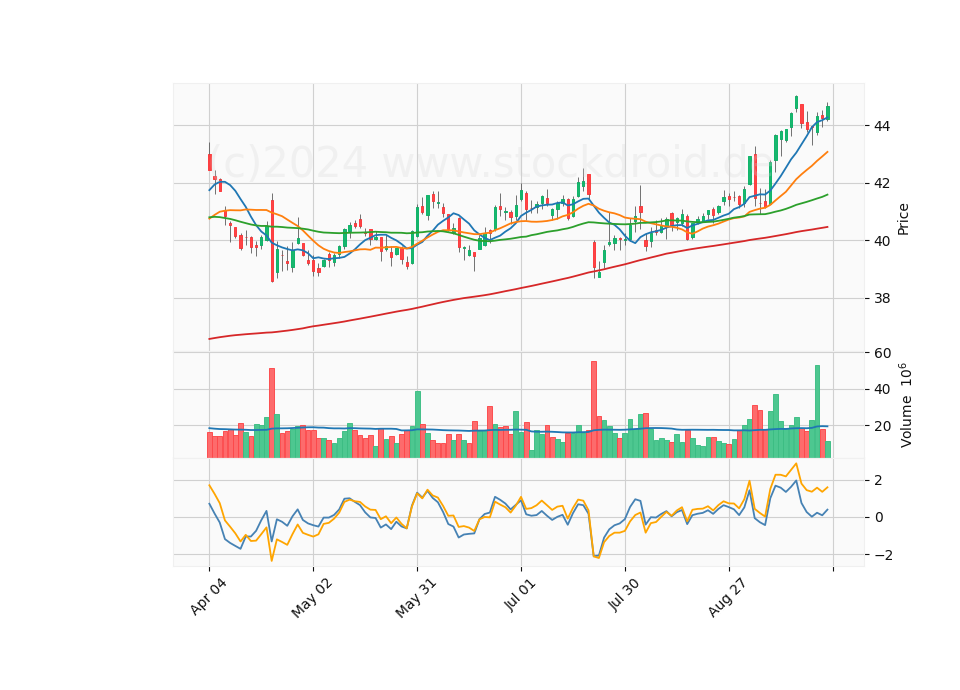The image size is (960, 690).
Task: Click the tallest red volume bar in late July
Action: tap(594, 410)
